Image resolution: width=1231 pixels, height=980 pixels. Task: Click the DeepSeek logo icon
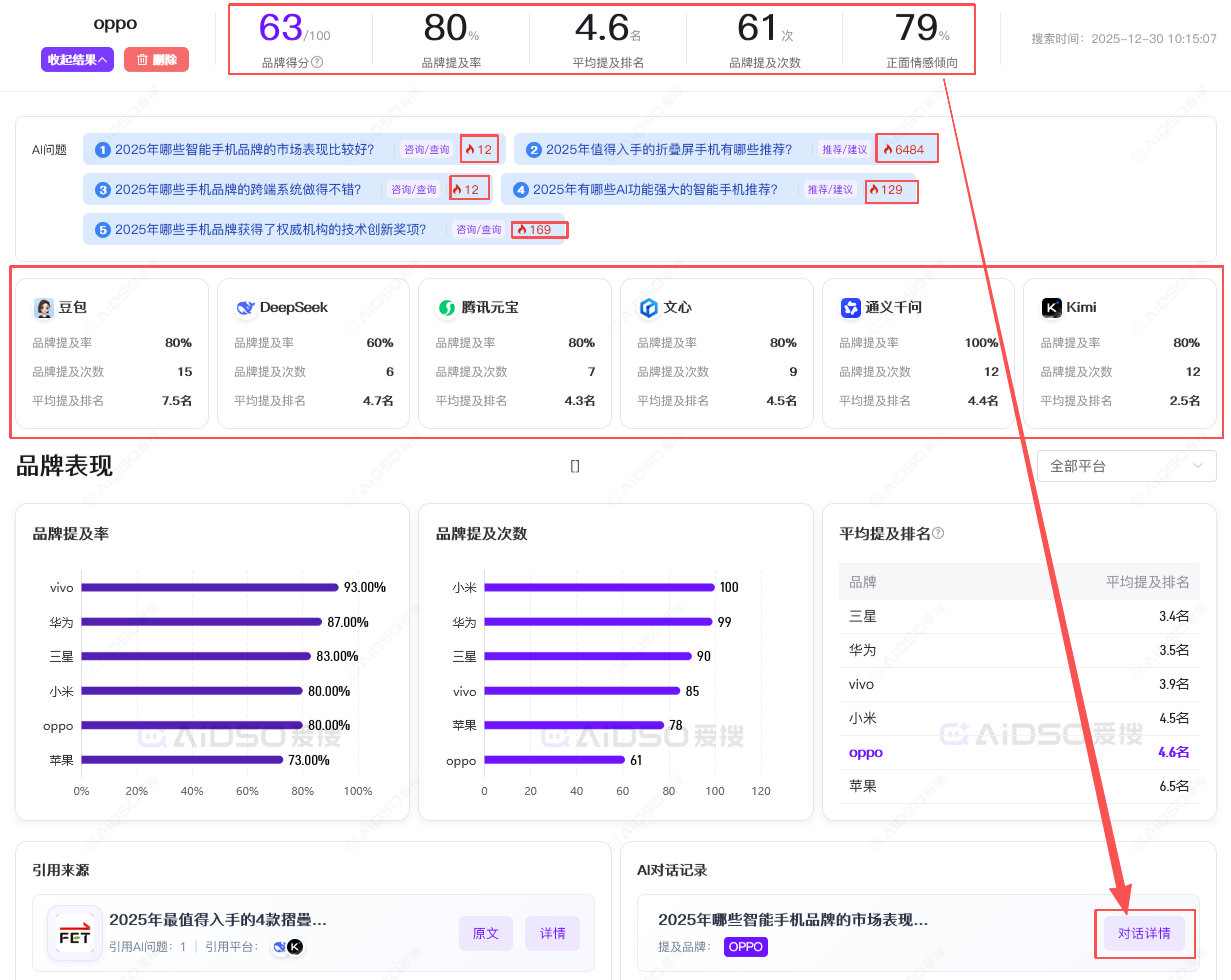[245, 308]
